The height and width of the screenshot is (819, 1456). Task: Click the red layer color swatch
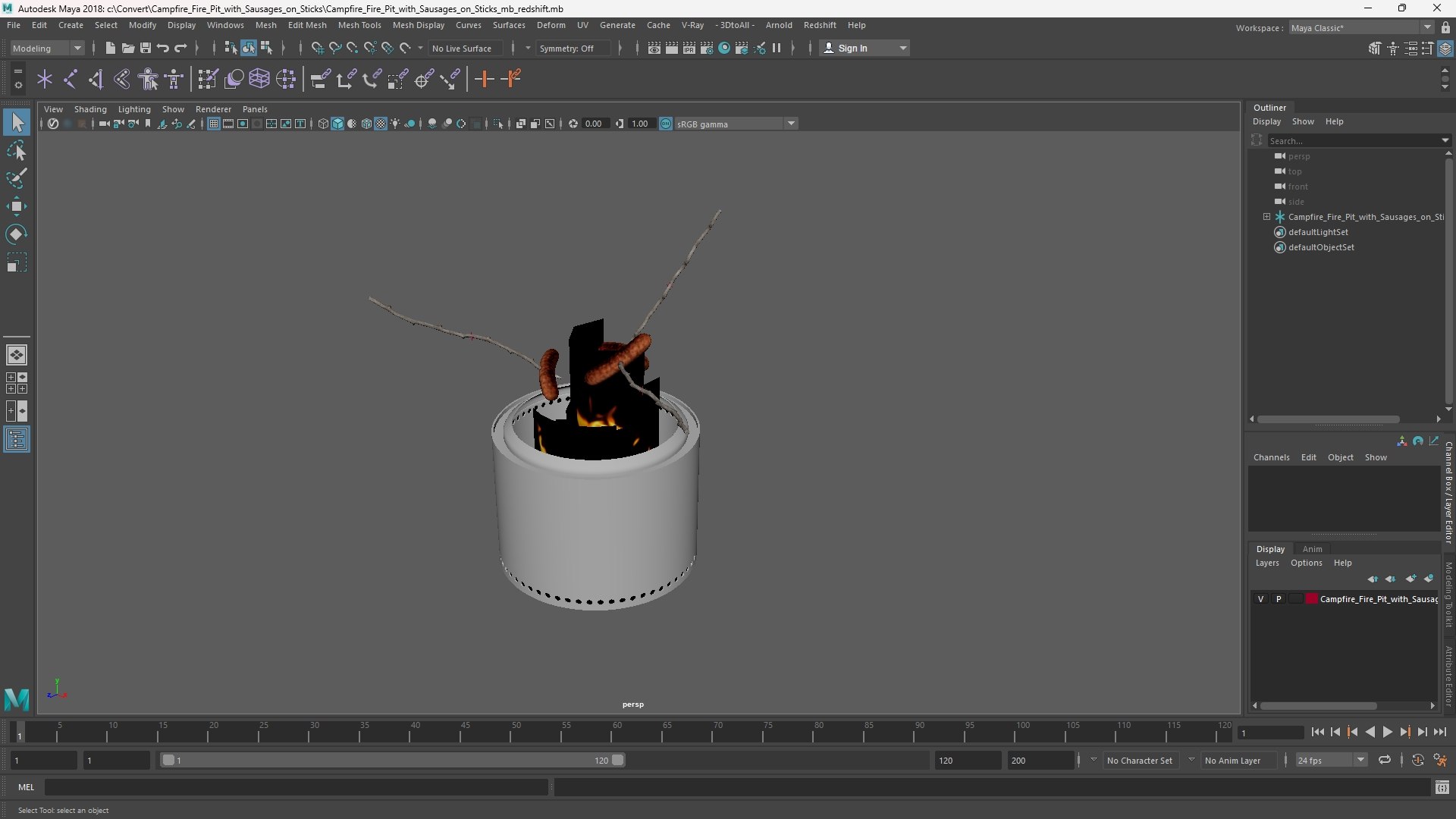point(1312,599)
